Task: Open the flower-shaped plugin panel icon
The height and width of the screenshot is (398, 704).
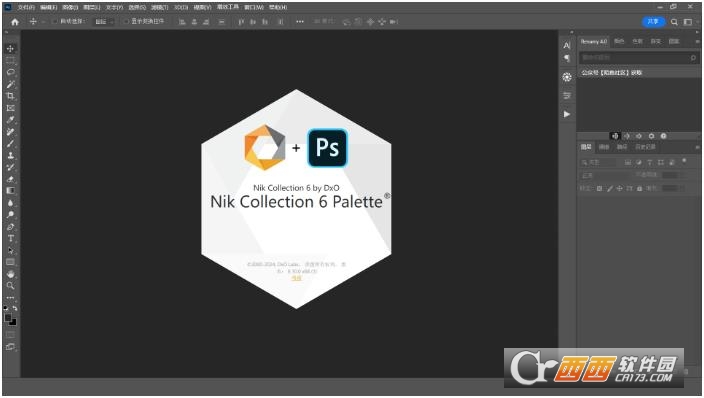Action: coord(567,77)
